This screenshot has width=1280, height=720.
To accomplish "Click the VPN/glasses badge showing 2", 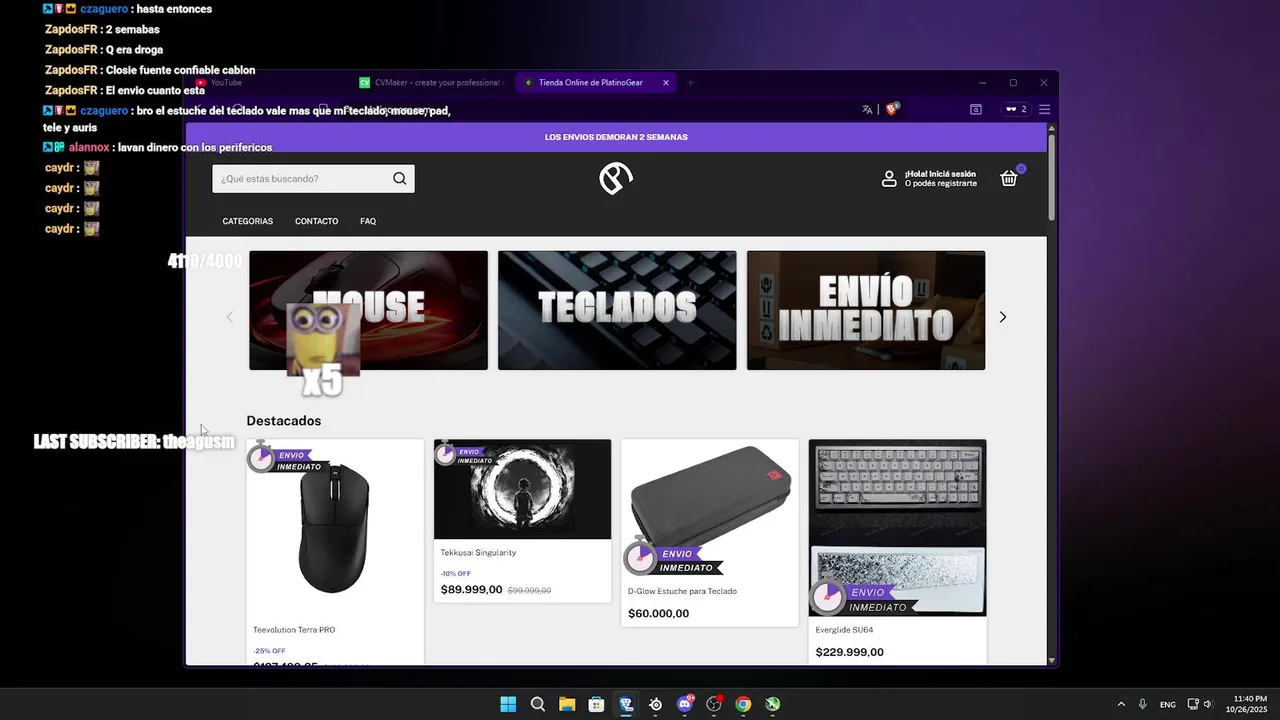I will 1016,109.
